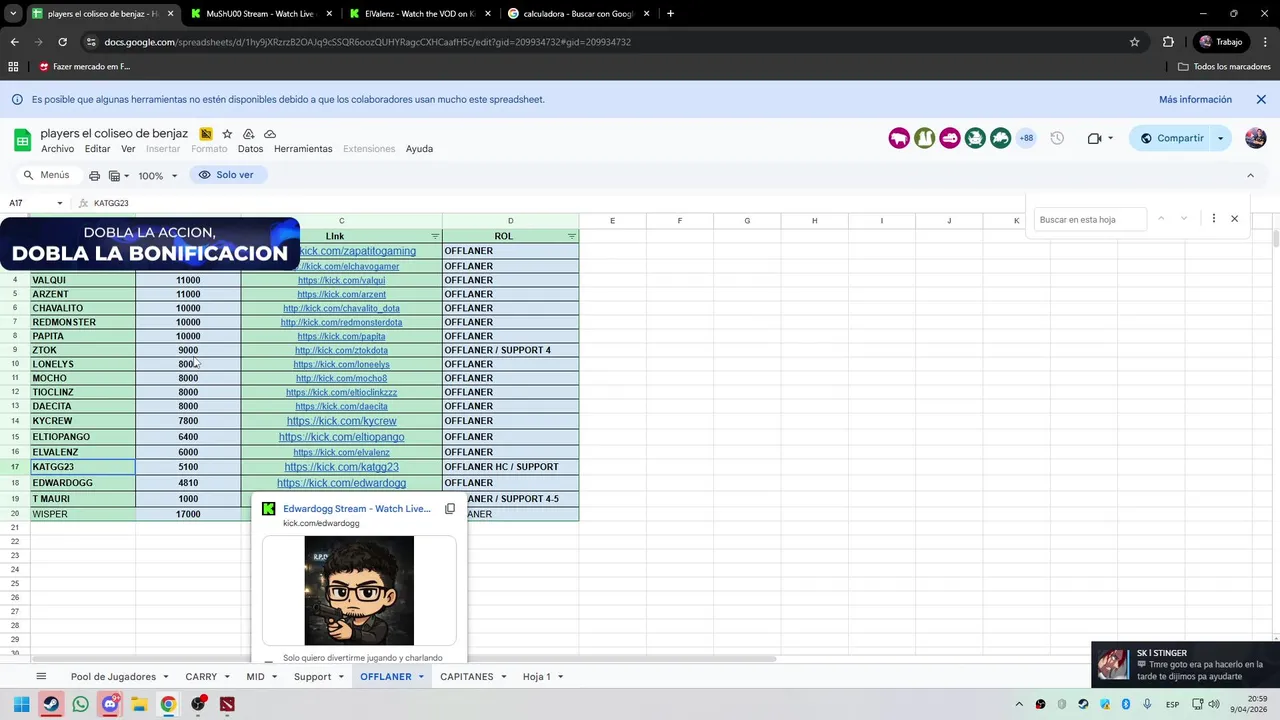Open the CARRY sheet tab menu arrow
This screenshot has height=720, width=1280.
[227, 677]
